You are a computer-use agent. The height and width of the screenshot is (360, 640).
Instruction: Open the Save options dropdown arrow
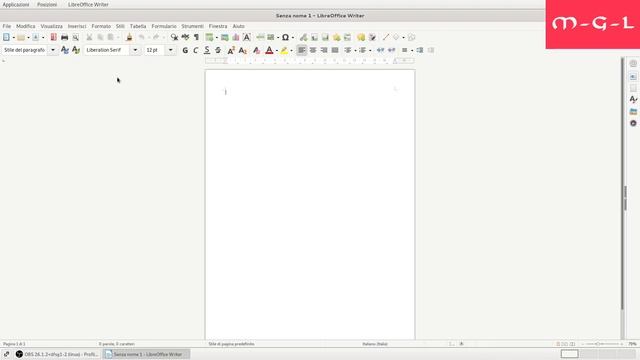click(43, 38)
